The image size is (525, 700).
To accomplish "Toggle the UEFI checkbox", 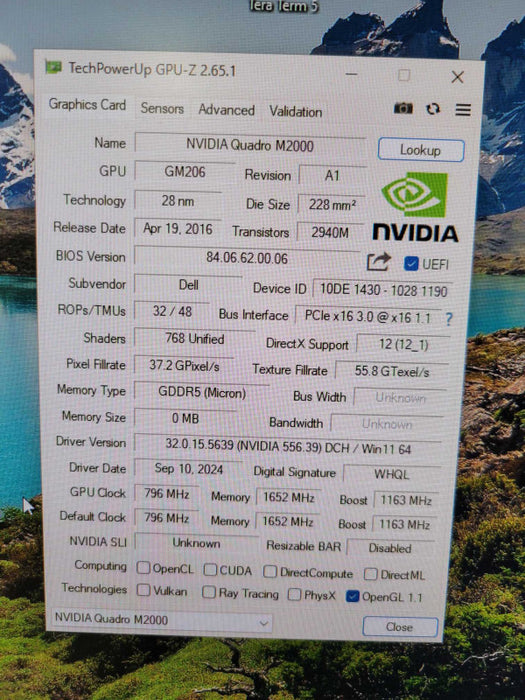I will [410, 263].
